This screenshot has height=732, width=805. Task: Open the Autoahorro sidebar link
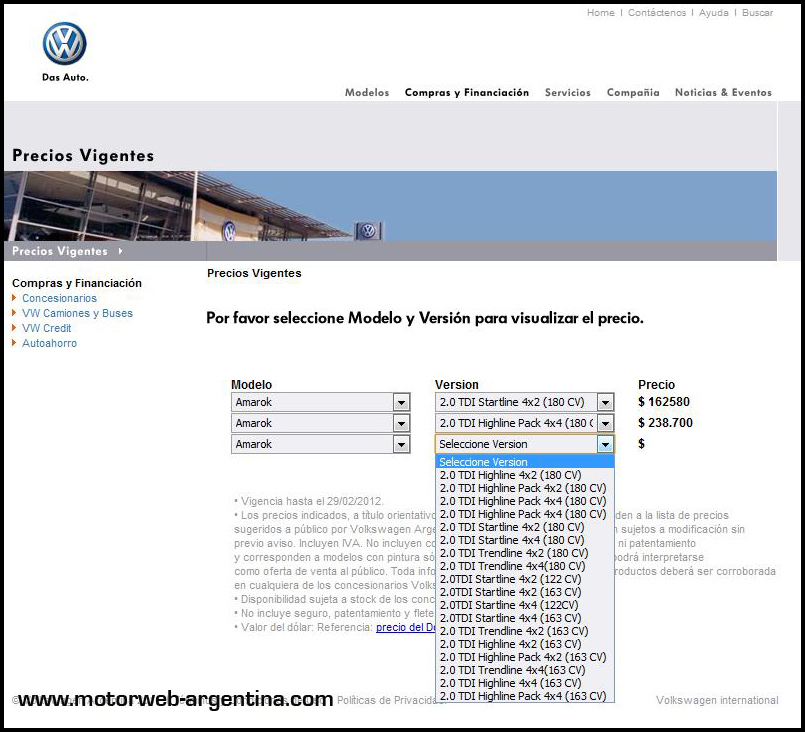pyautogui.click(x=49, y=343)
